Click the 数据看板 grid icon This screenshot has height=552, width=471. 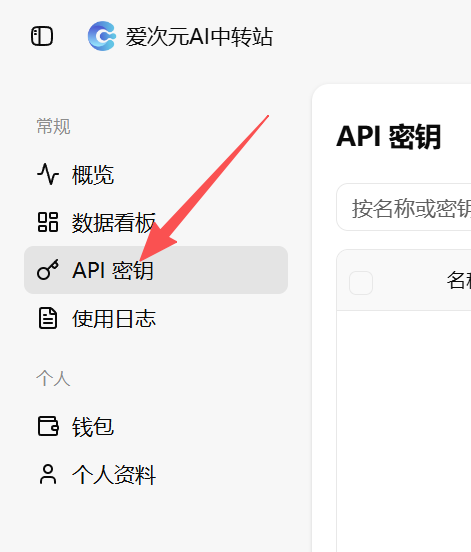tap(48, 222)
